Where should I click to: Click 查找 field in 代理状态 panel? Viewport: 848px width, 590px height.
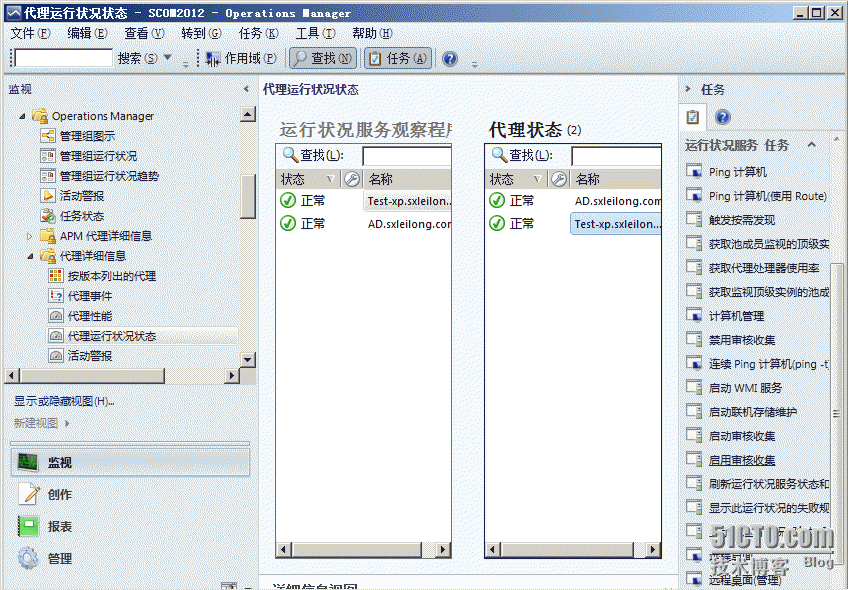tap(616, 156)
